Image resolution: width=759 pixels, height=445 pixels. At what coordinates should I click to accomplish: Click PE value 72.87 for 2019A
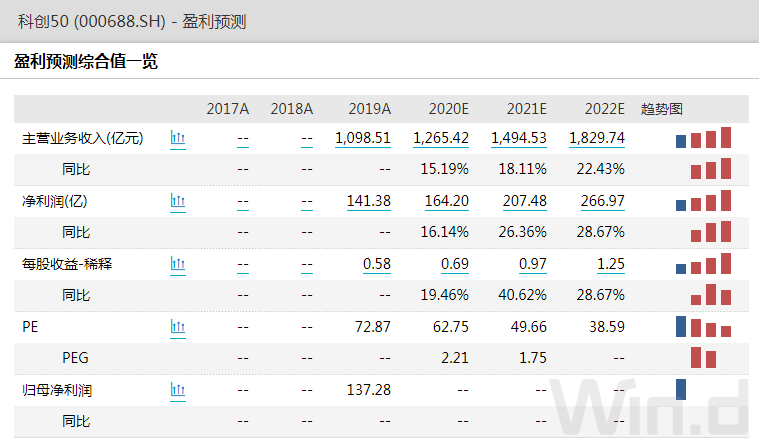coord(373,327)
